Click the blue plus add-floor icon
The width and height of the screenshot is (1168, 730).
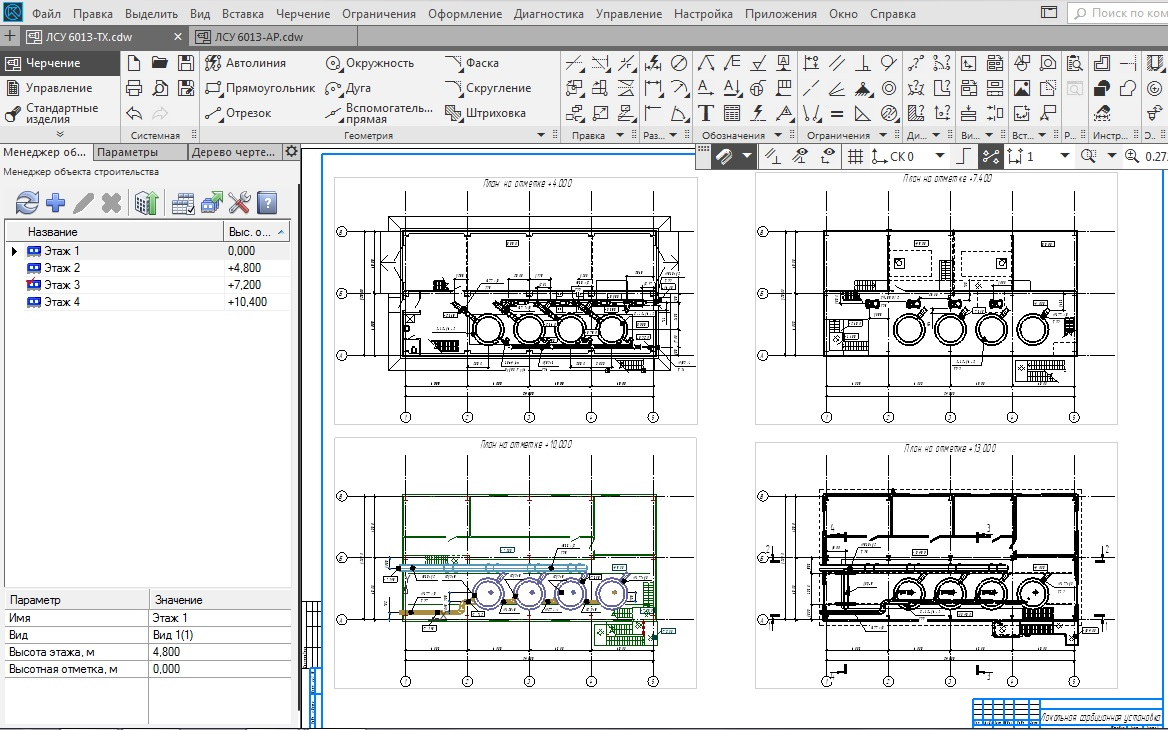(x=56, y=203)
